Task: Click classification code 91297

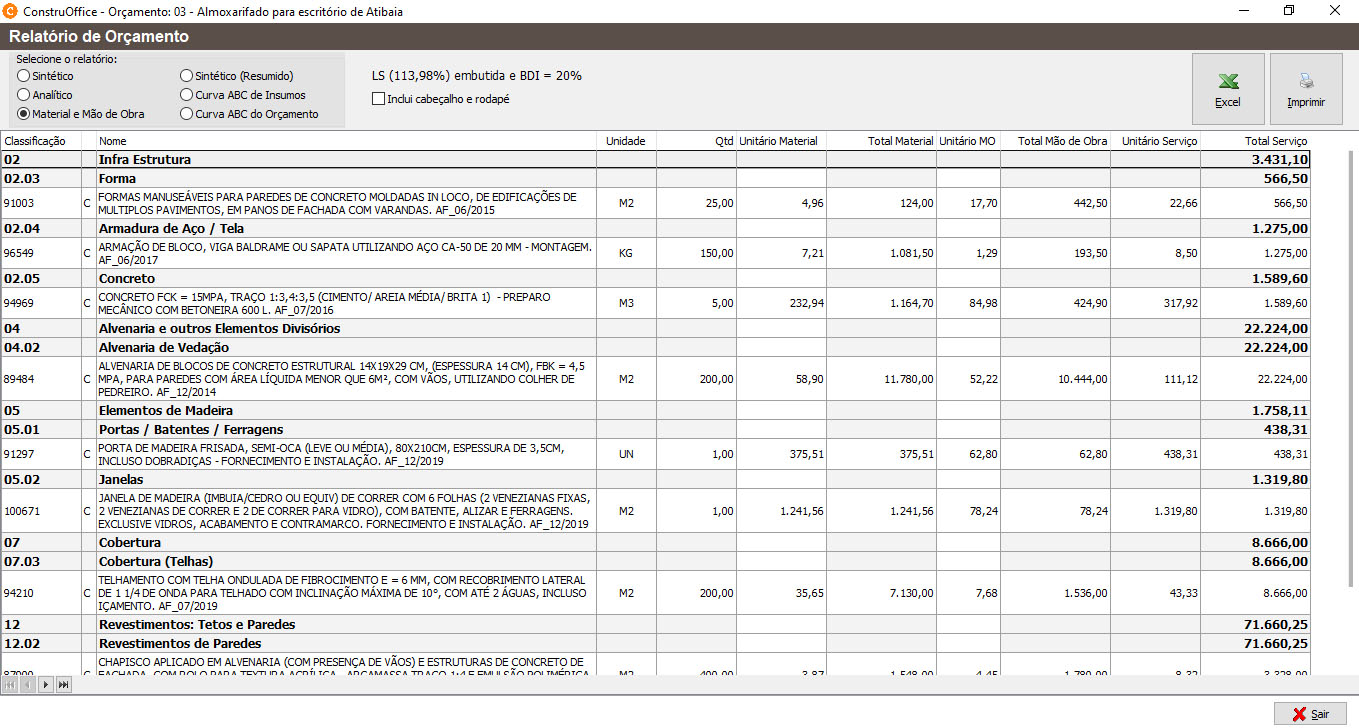Action: pyautogui.click(x=19, y=454)
